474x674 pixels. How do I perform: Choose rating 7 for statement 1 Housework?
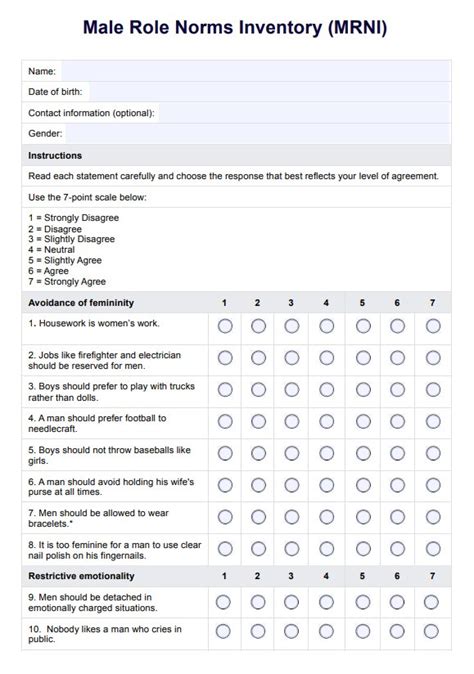(x=433, y=326)
